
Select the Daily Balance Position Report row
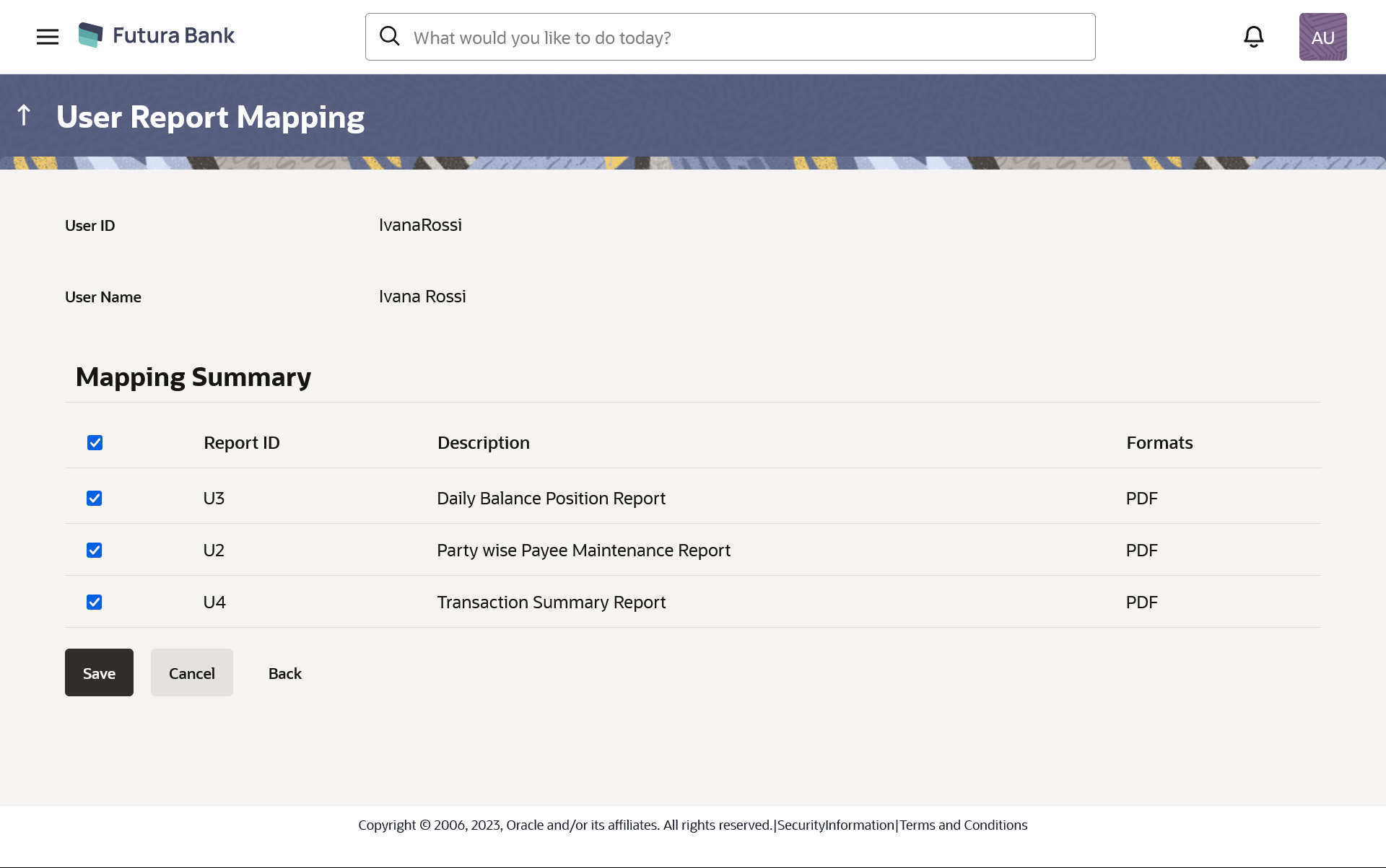[552, 499]
